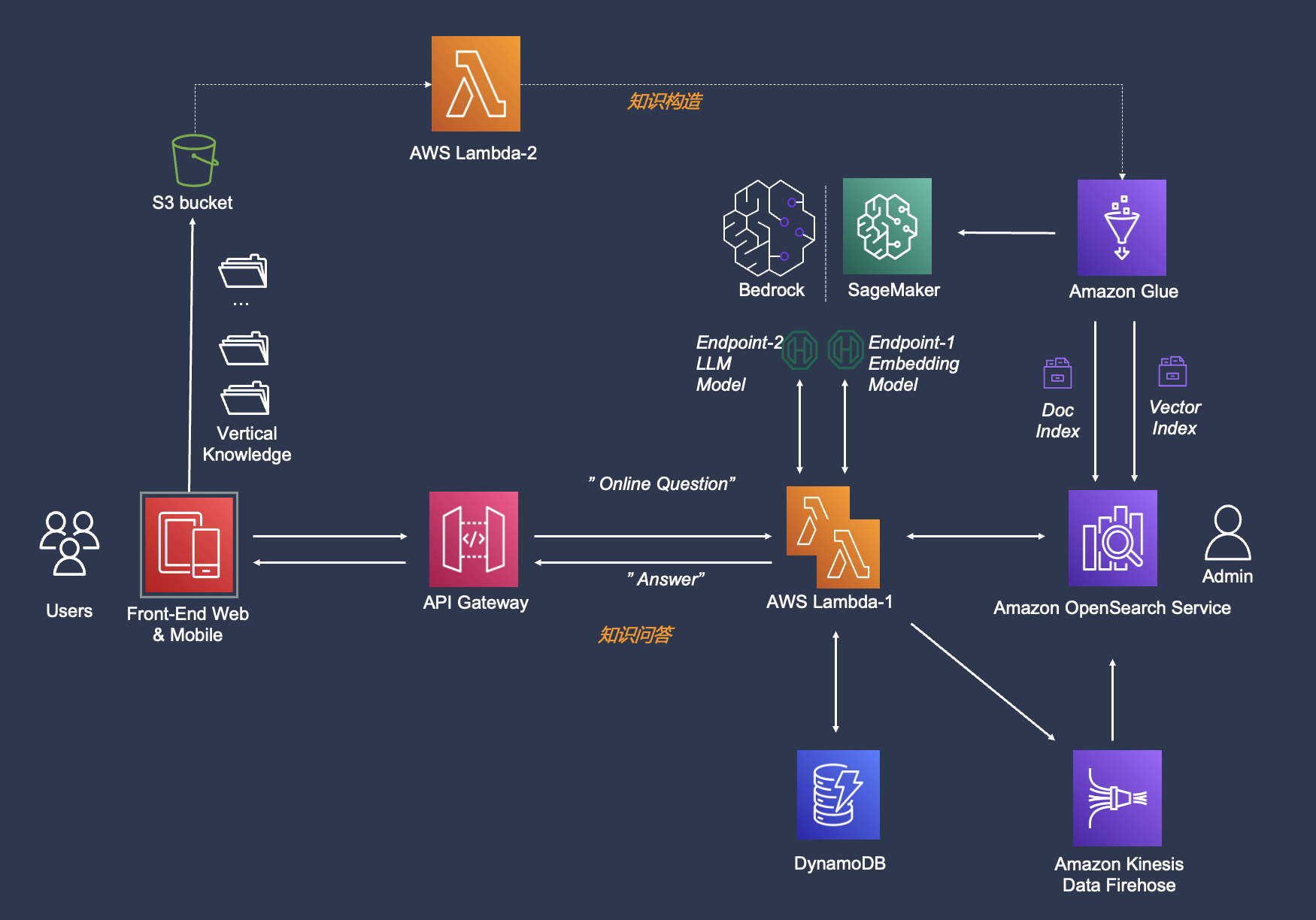Select the API Gateway pink icon
The height and width of the screenshot is (920, 1316).
click(474, 539)
